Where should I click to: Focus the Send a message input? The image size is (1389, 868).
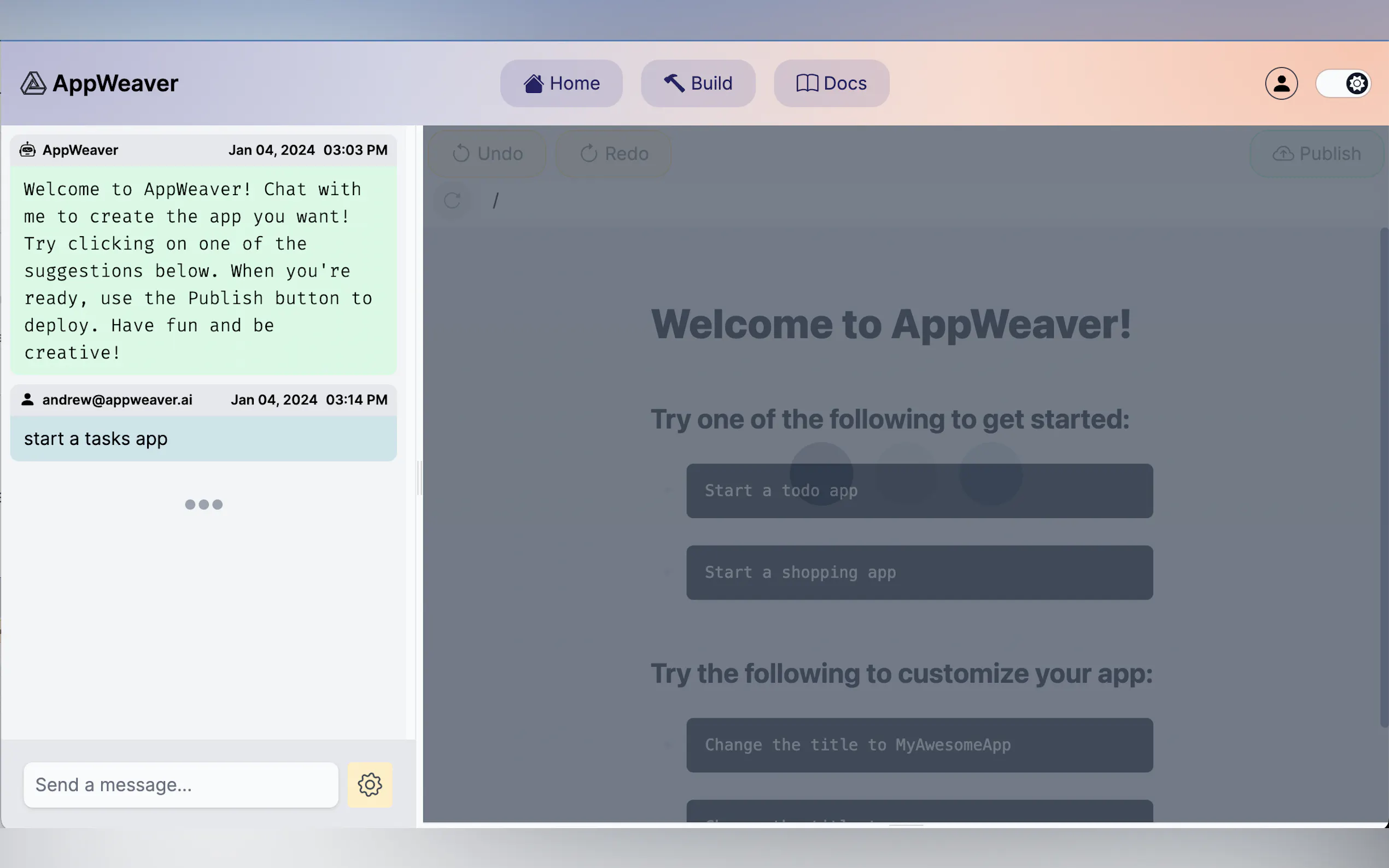(x=181, y=785)
